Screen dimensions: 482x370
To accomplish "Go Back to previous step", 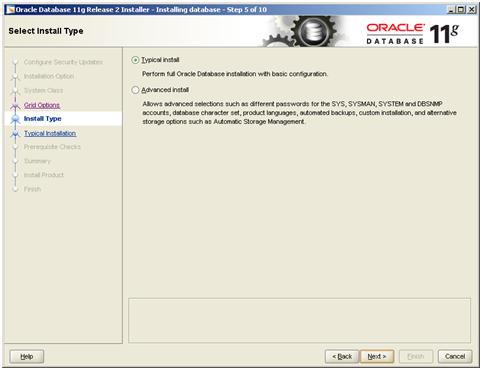I will [x=342, y=357].
